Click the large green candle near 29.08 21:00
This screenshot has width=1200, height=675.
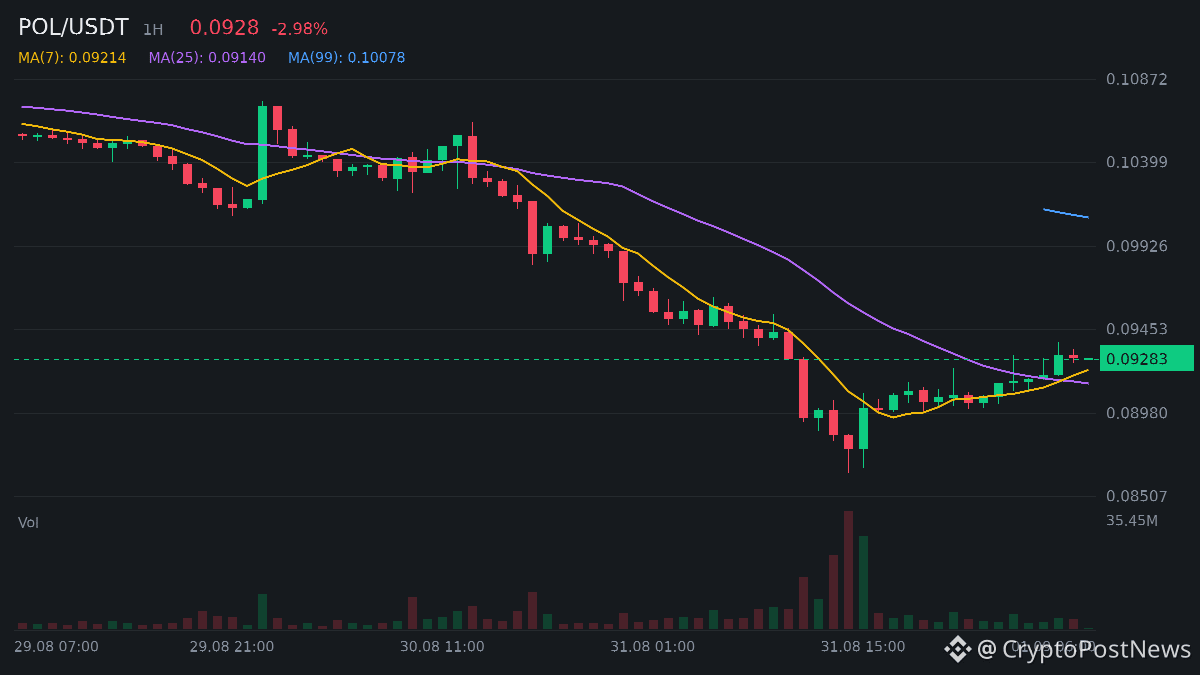[263, 153]
